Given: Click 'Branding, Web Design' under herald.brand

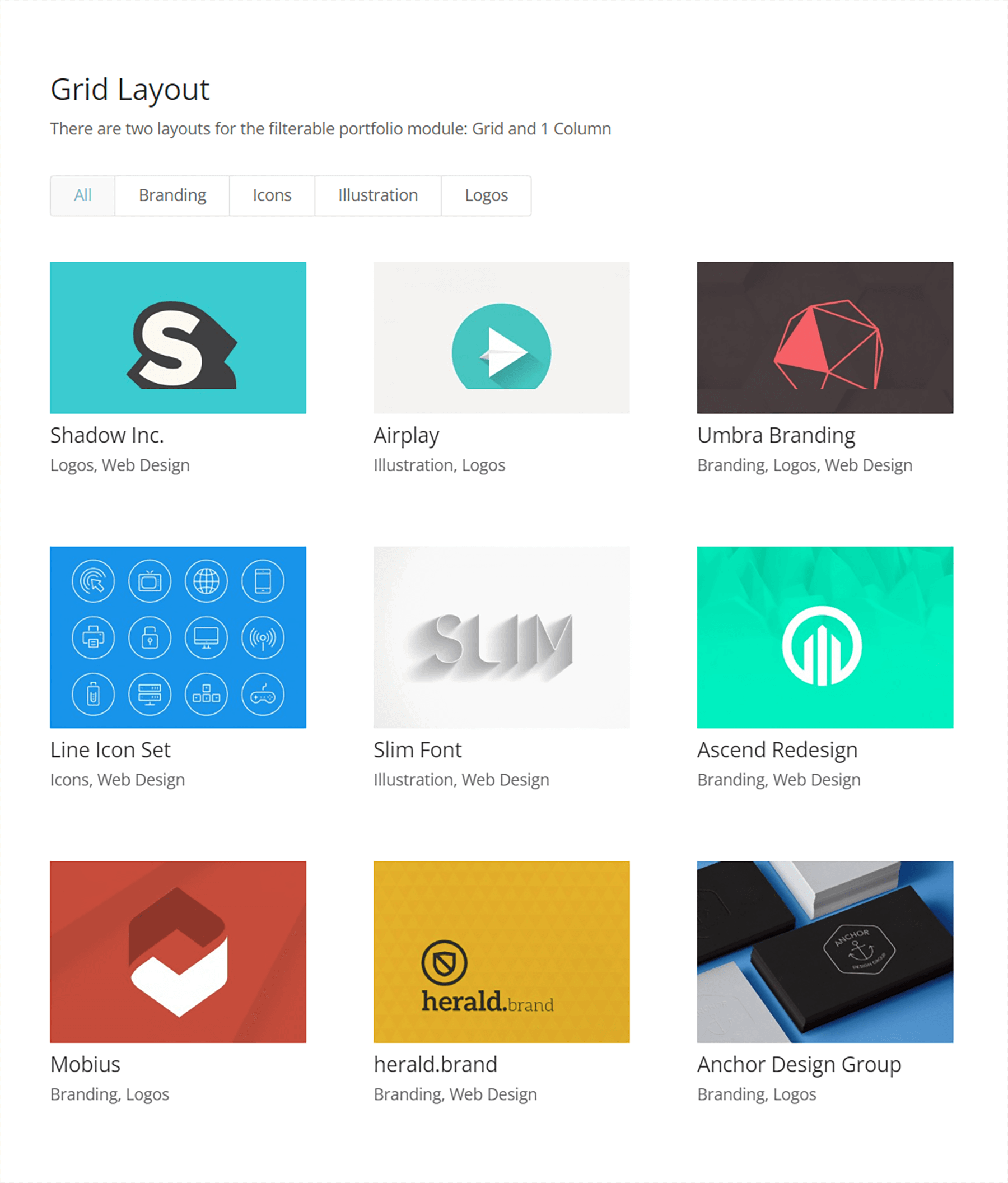Looking at the screenshot, I should point(455,1095).
